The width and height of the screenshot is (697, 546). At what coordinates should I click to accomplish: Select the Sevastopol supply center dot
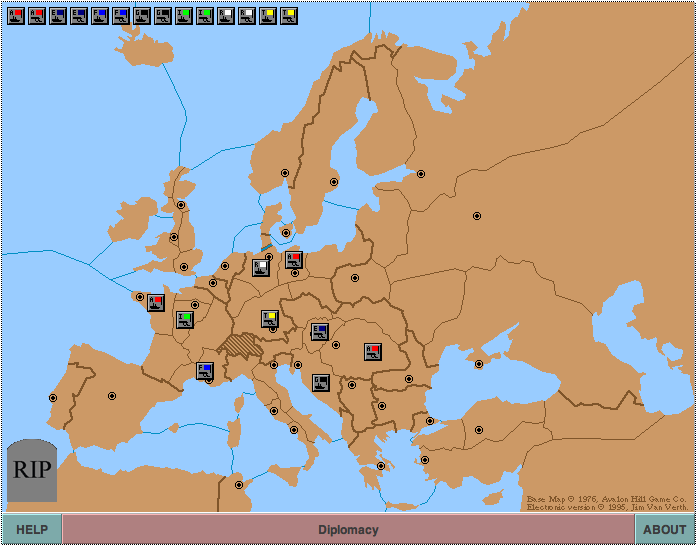479,364
